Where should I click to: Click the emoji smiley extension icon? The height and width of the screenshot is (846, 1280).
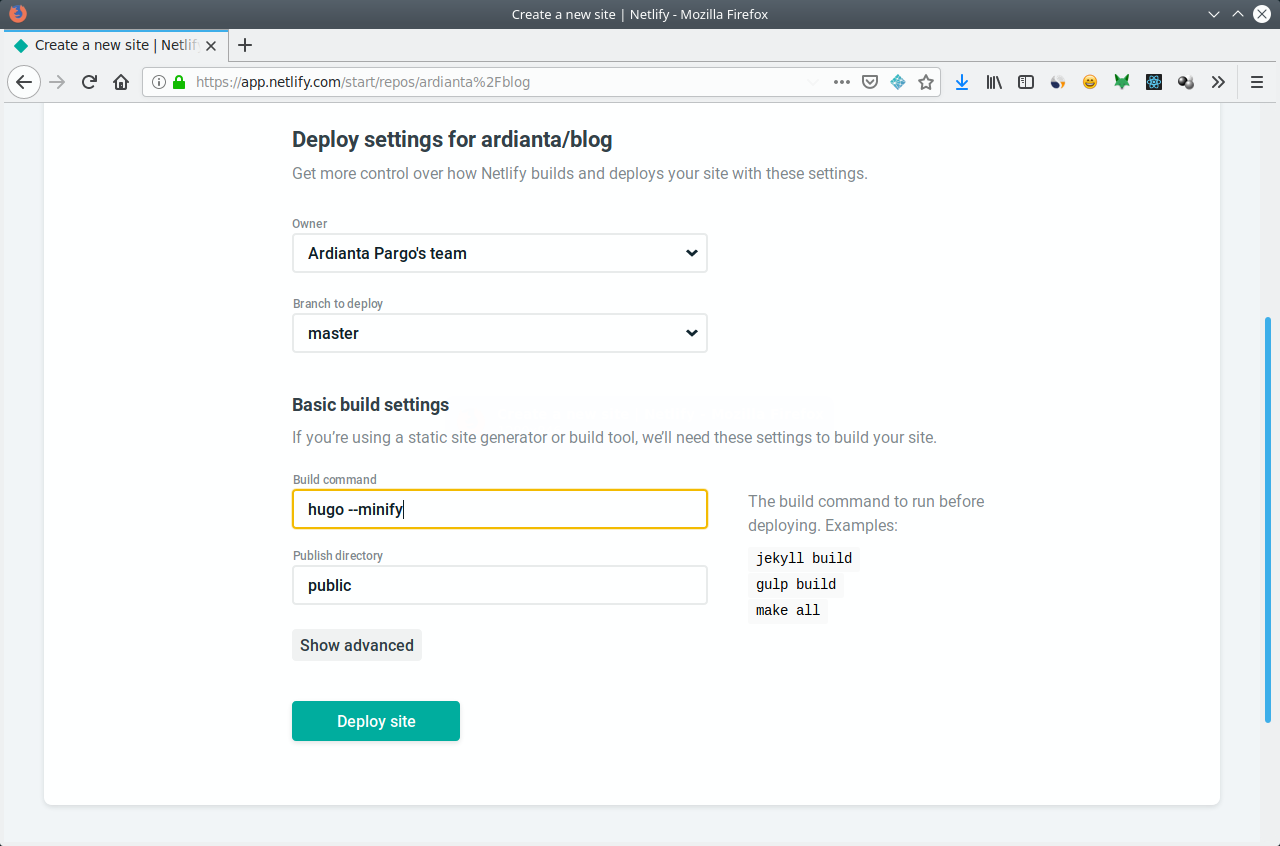[x=1090, y=82]
